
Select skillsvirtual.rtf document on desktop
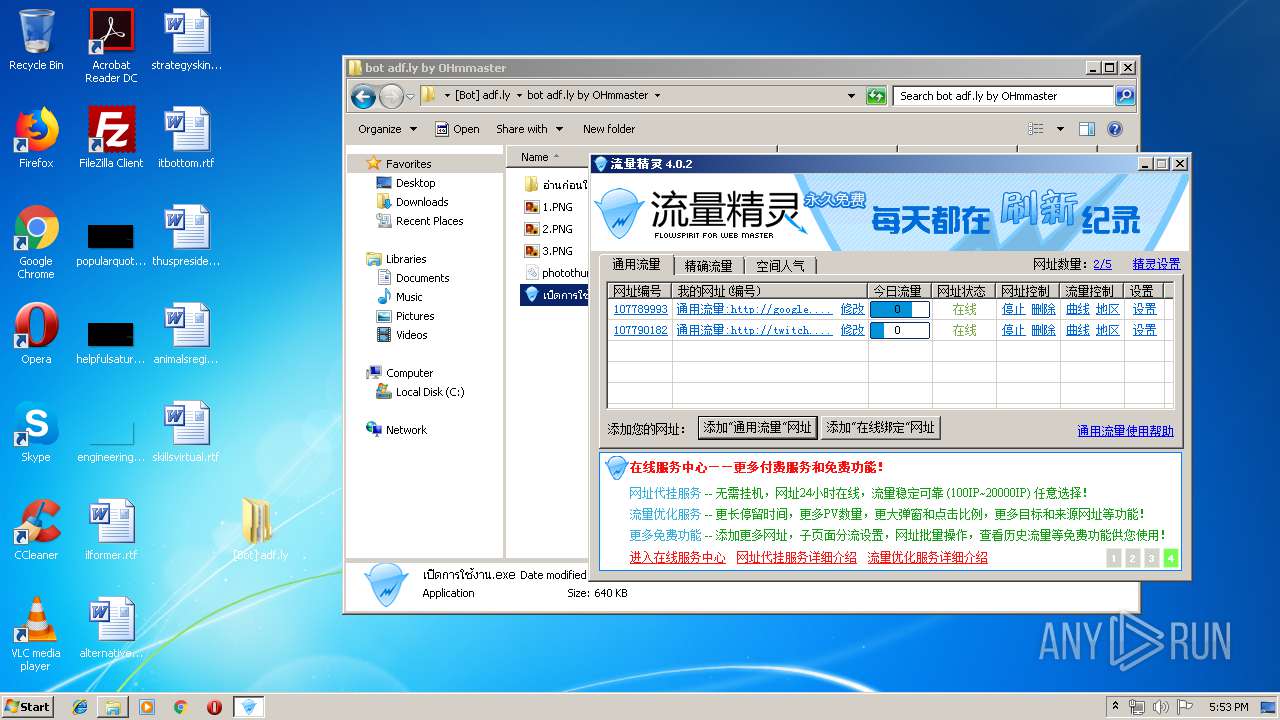click(x=186, y=431)
